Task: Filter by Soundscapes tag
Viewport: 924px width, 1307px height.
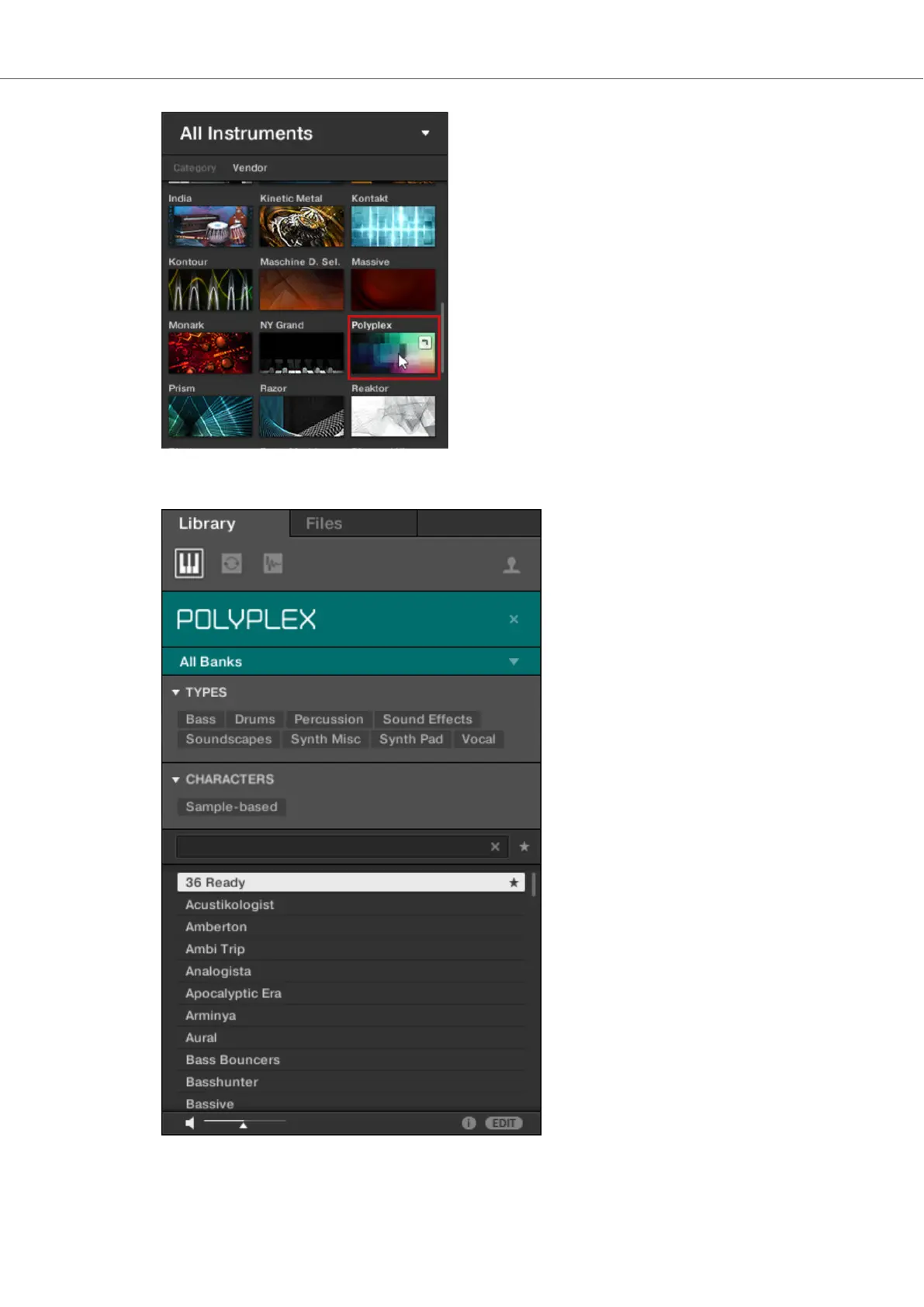Action: (229, 740)
